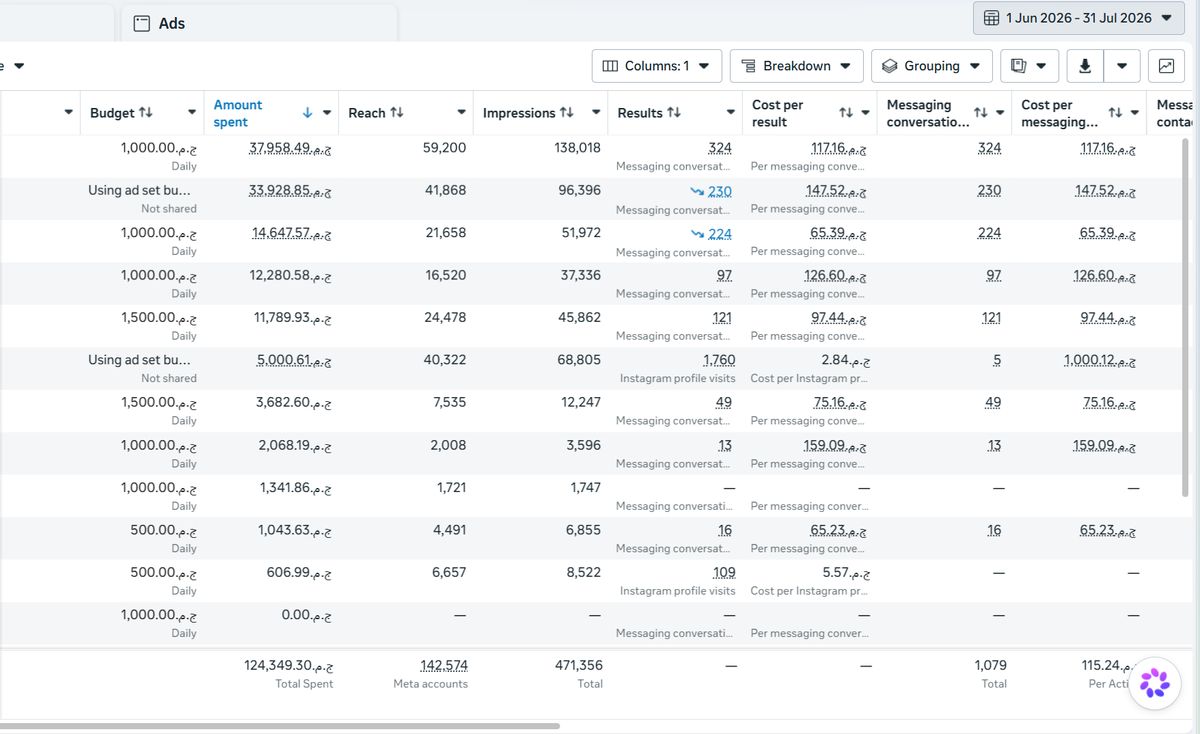The width and height of the screenshot is (1200, 734).
Task: Open the Ads tab
Action: click(x=260, y=23)
